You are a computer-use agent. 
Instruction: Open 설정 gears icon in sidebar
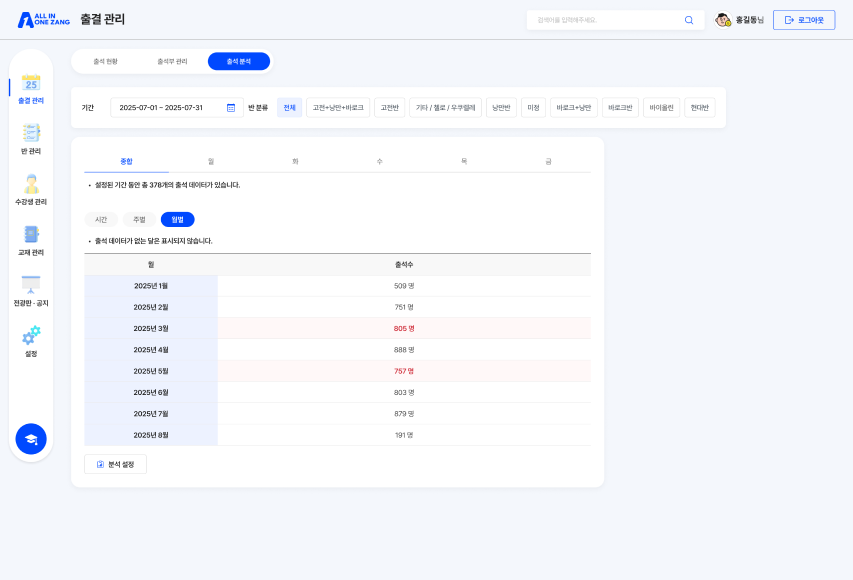31,335
